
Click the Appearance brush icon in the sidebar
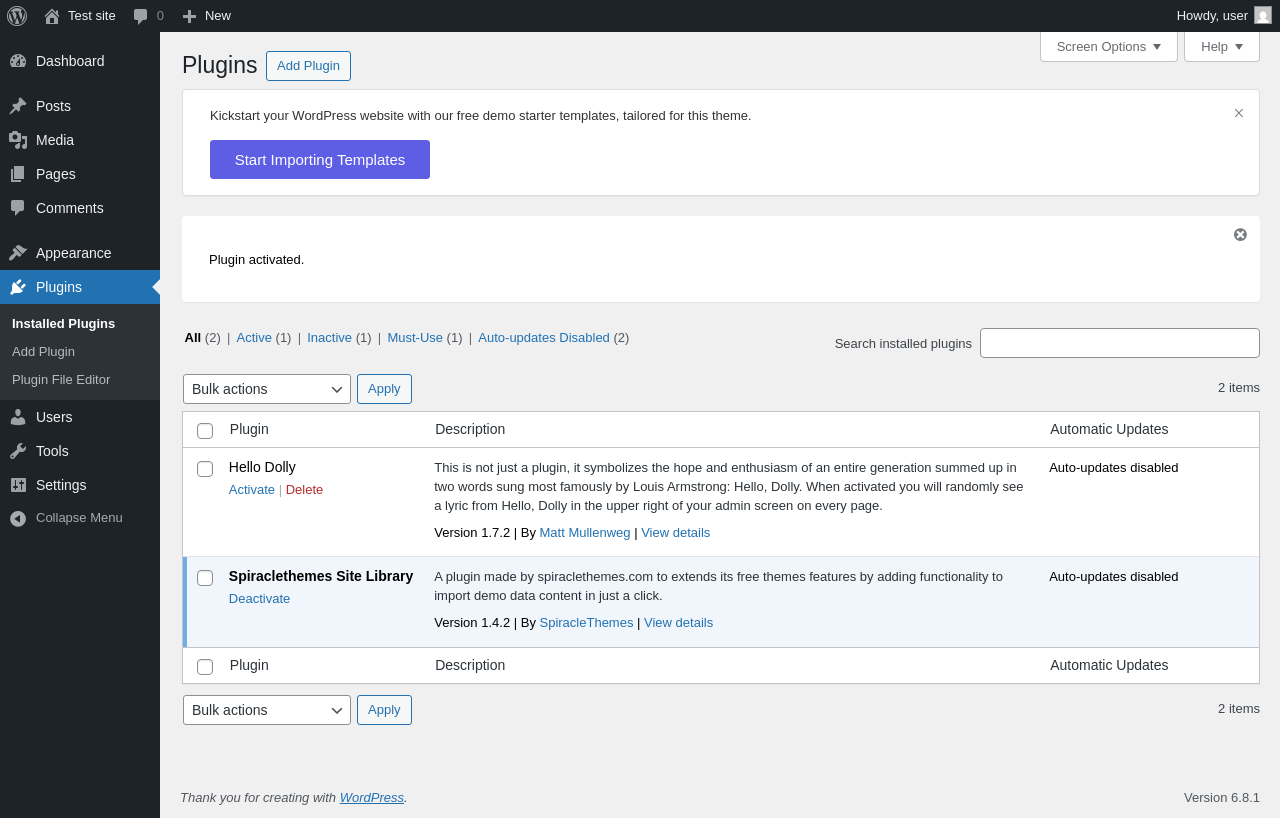pos(18,253)
